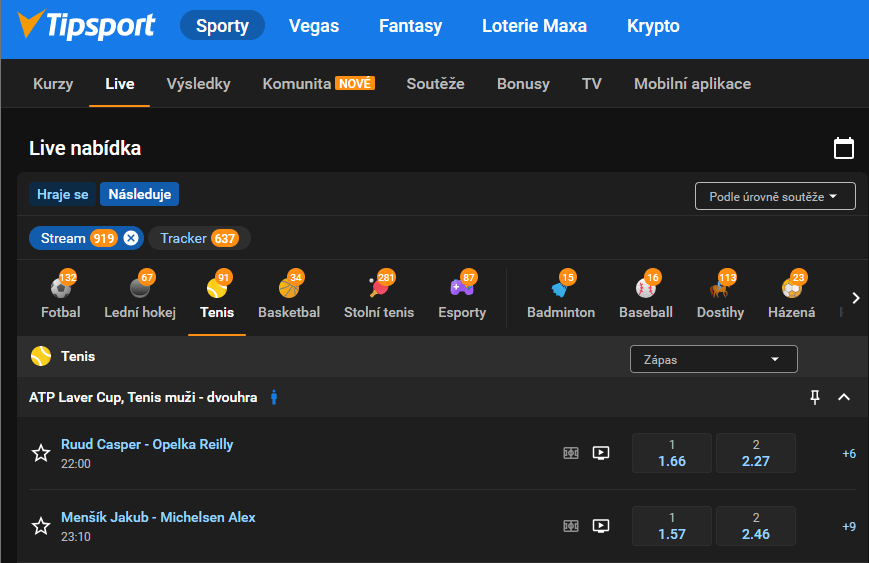Pin the ATP Laver Cup competition

[x=815, y=397]
